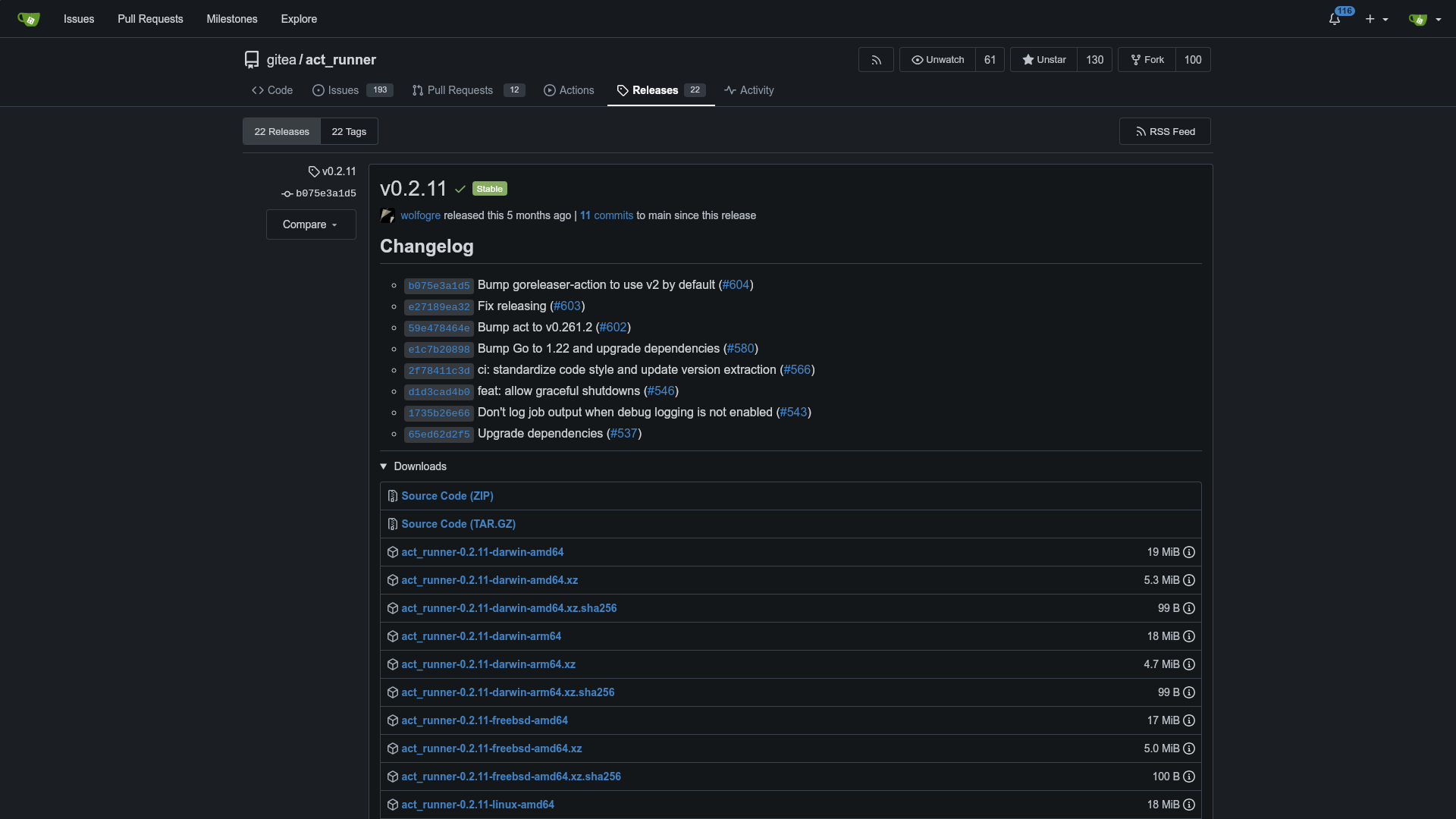
Task: Open the user profile avatar menu
Action: (1424, 19)
